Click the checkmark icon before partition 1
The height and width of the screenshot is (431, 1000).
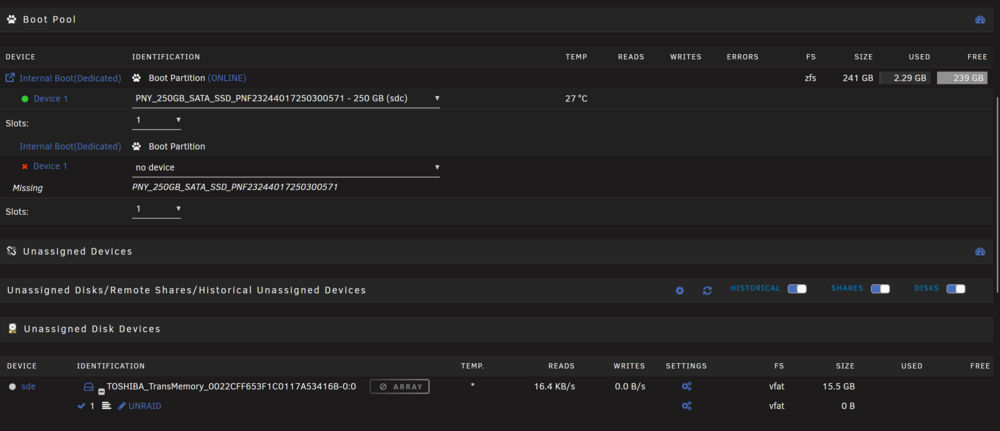click(81, 405)
